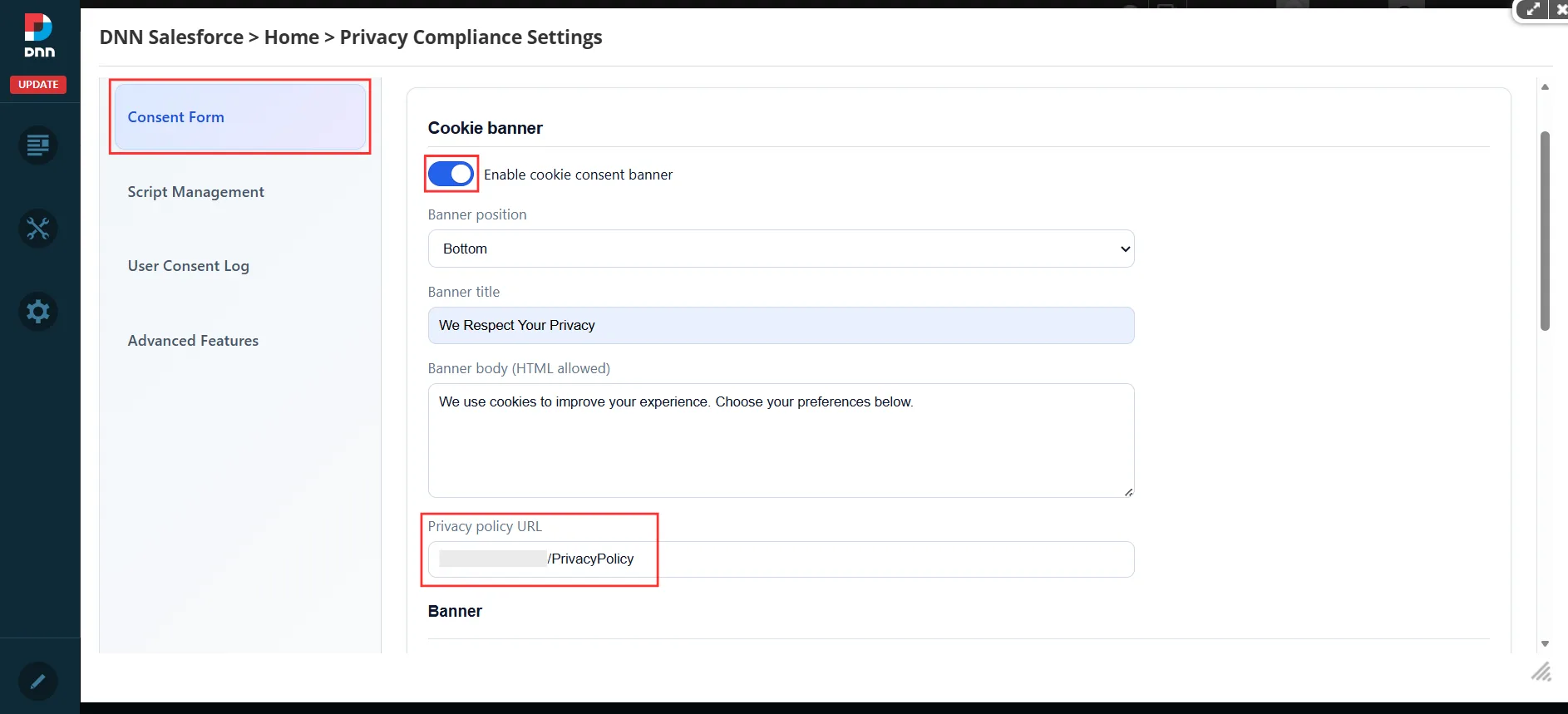The image size is (1568, 714).
Task: Click the vertical scrollbar thumb
Action: [1545, 231]
